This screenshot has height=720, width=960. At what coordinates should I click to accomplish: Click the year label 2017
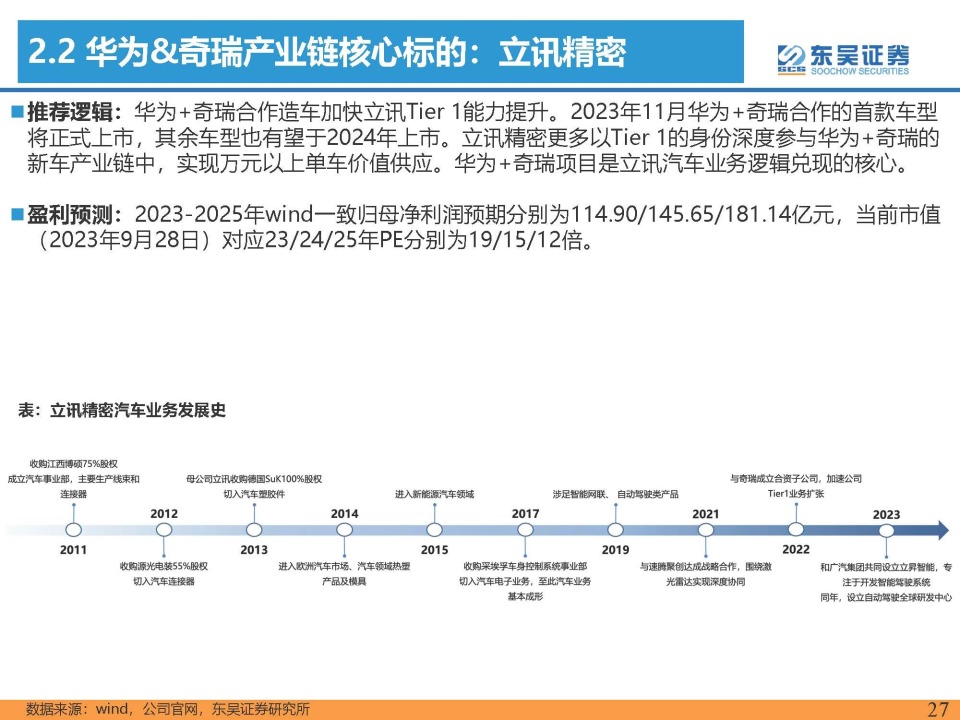(x=525, y=514)
